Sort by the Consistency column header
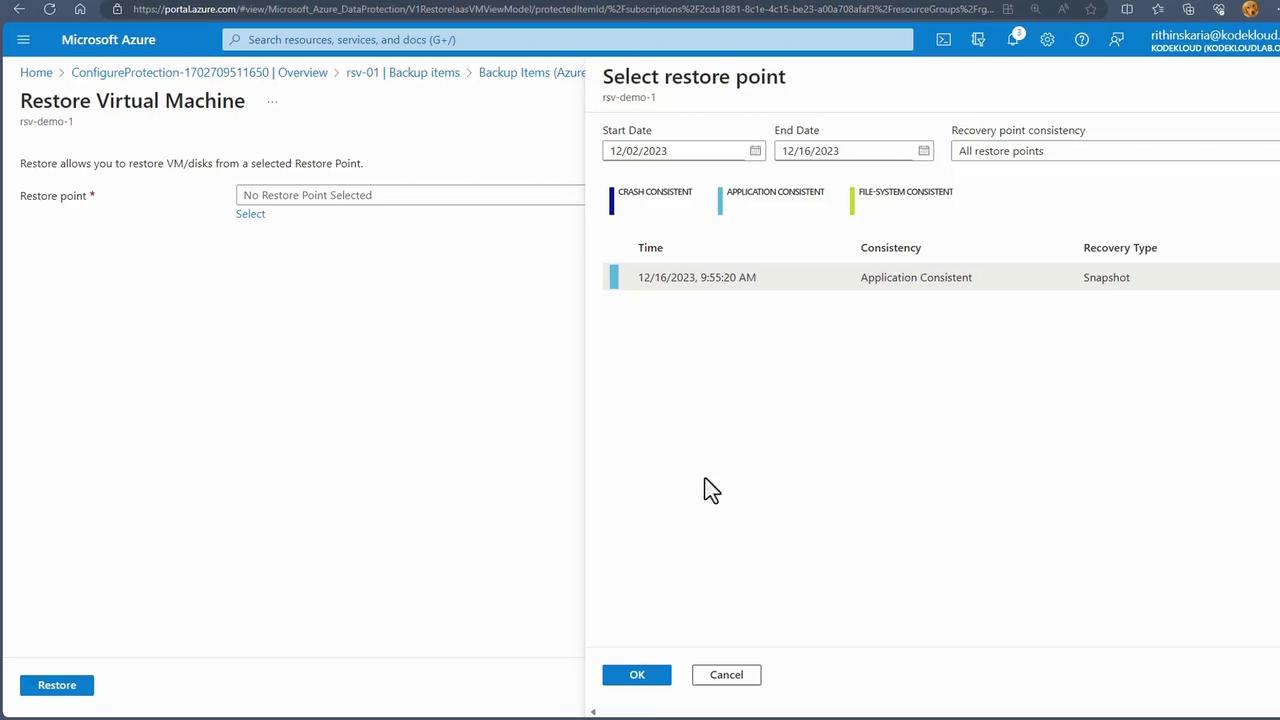This screenshot has height=720, width=1280. coord(891,248)
